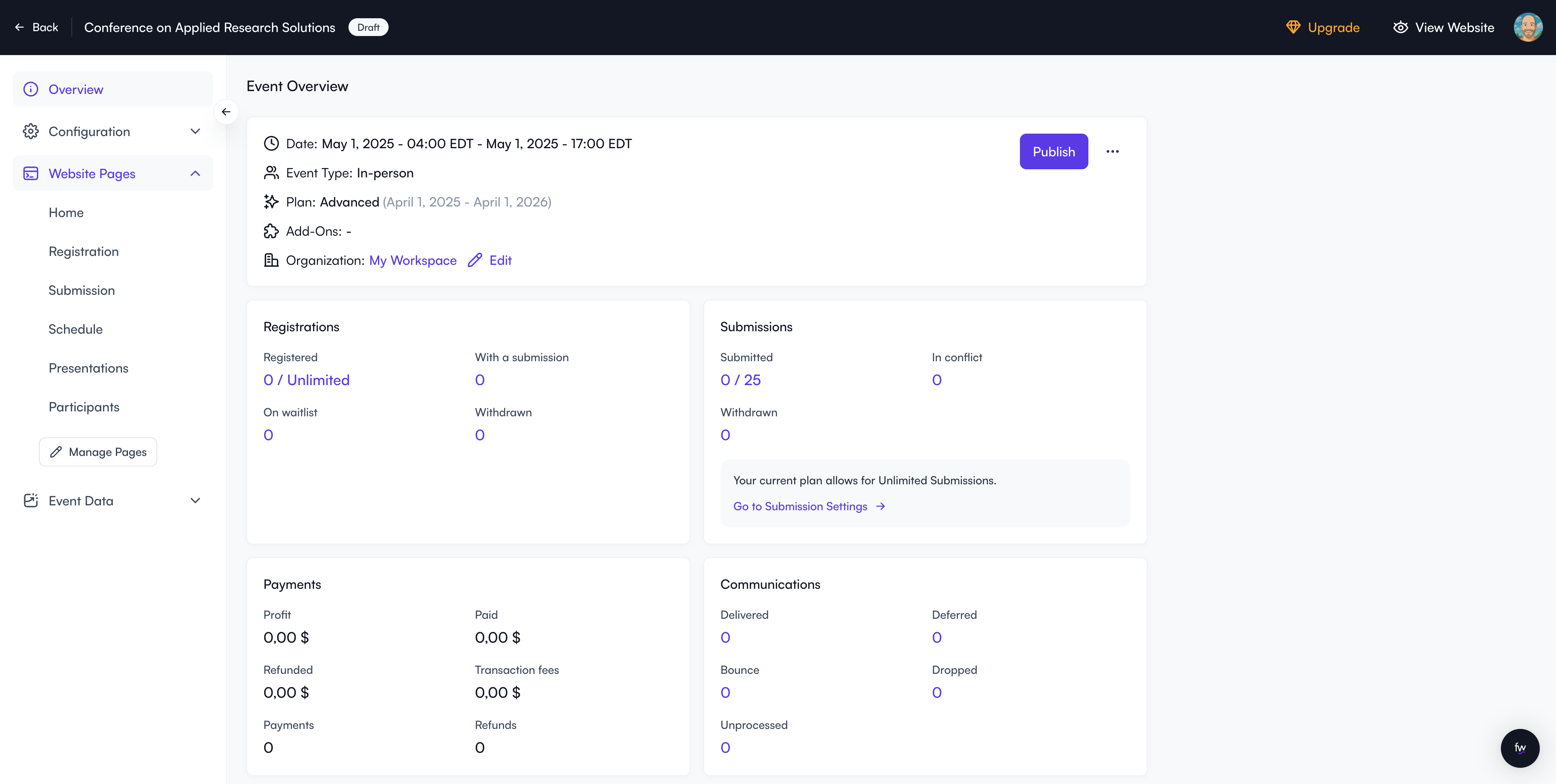Expand the Configuration section chevron

coord(195,132)
